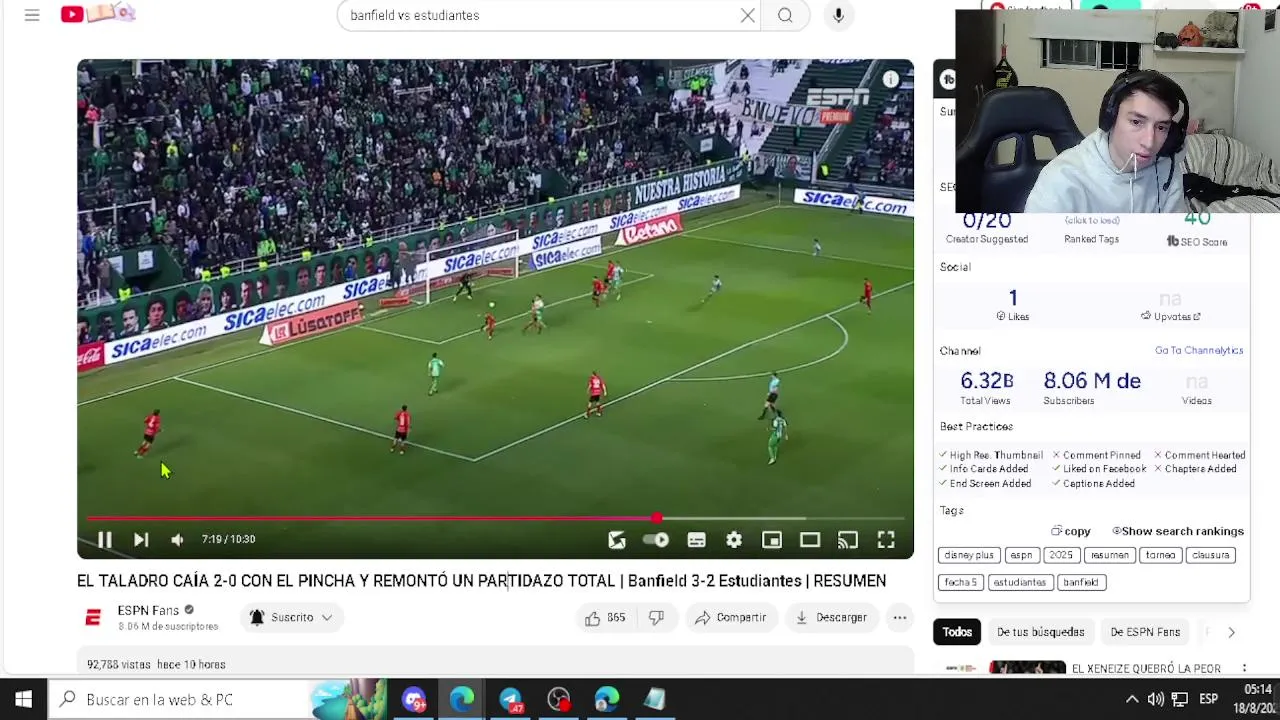Viewport: 1280px width, 720px height.
Task: Click the Upvotes external link
Action: pyautogui.click(x=1170, y=316)
